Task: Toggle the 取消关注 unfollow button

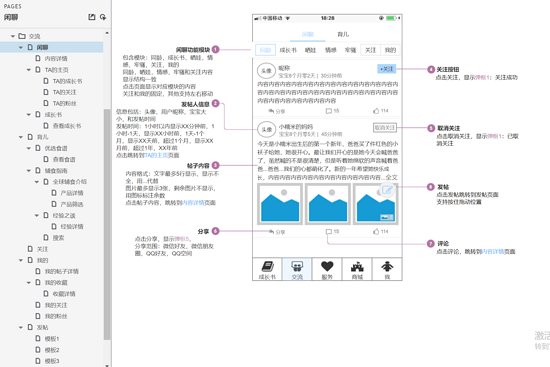Action: coord(385,128)
